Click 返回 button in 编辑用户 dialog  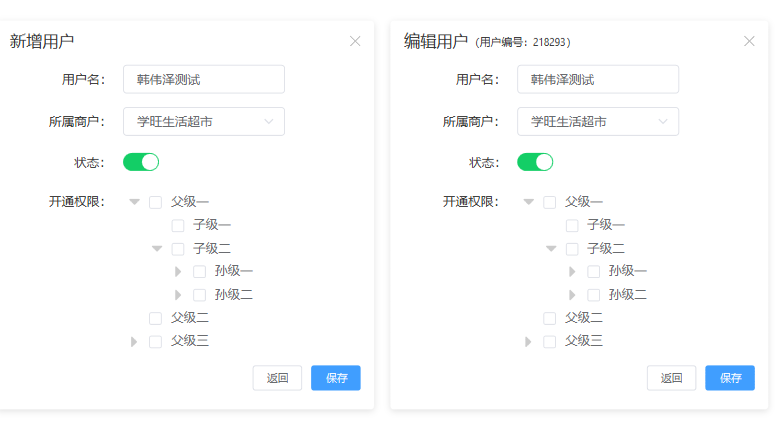pos(671,378)
